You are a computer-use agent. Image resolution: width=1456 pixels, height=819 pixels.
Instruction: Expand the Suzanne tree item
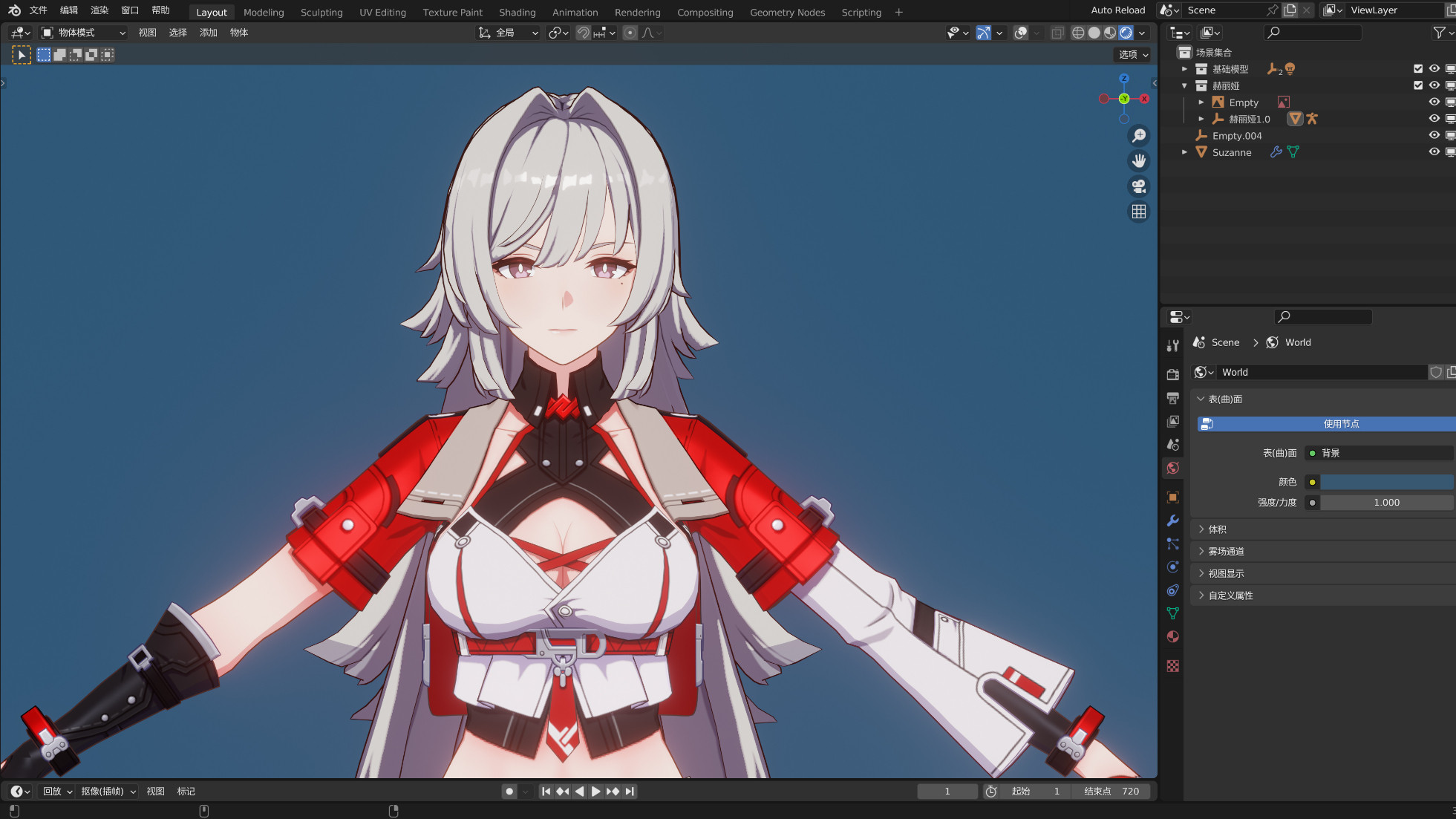(1184, 152)
